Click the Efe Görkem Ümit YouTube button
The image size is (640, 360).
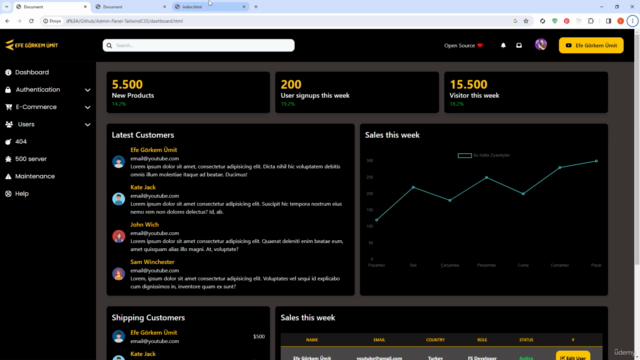[x=591, y=45]
